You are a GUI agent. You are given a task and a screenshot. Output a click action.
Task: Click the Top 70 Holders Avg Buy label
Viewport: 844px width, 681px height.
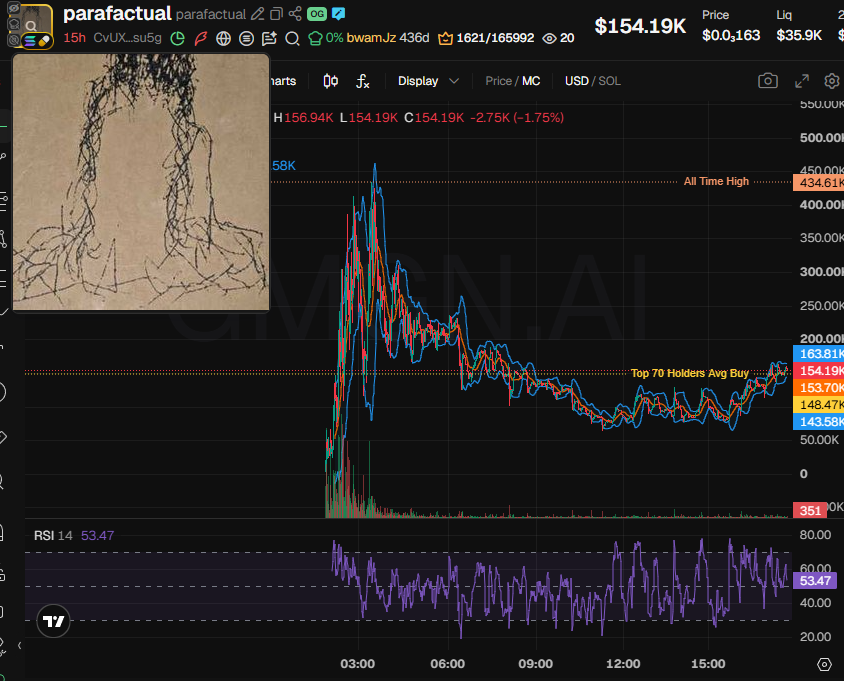click(x=690, y=373)
